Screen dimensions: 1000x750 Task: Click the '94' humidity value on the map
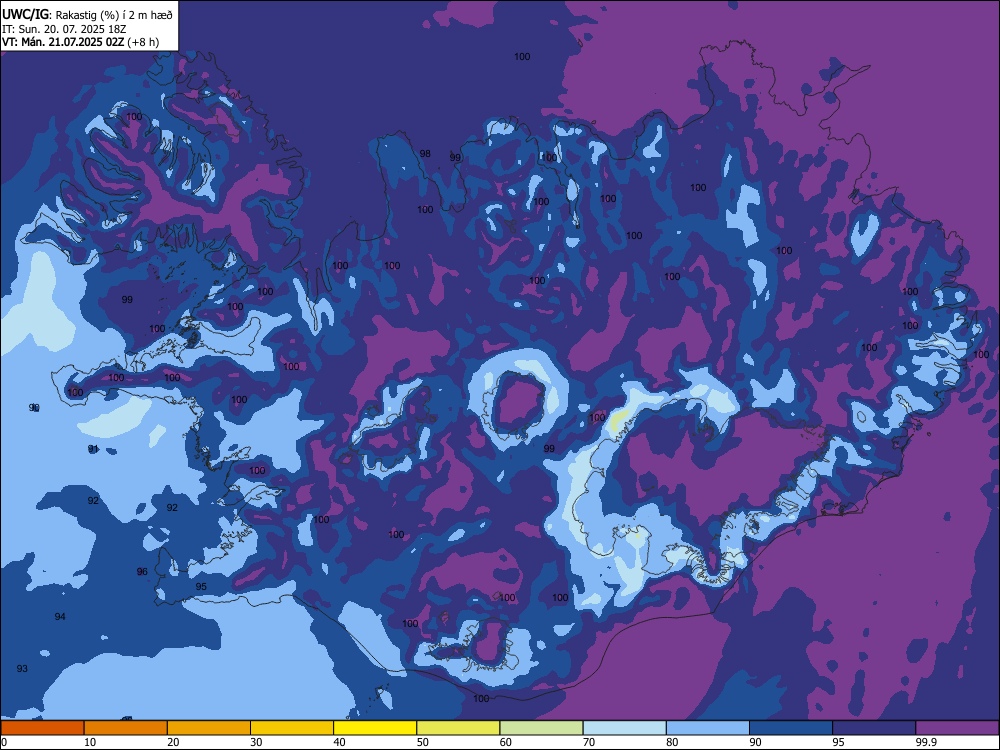(x=60, y=617)
